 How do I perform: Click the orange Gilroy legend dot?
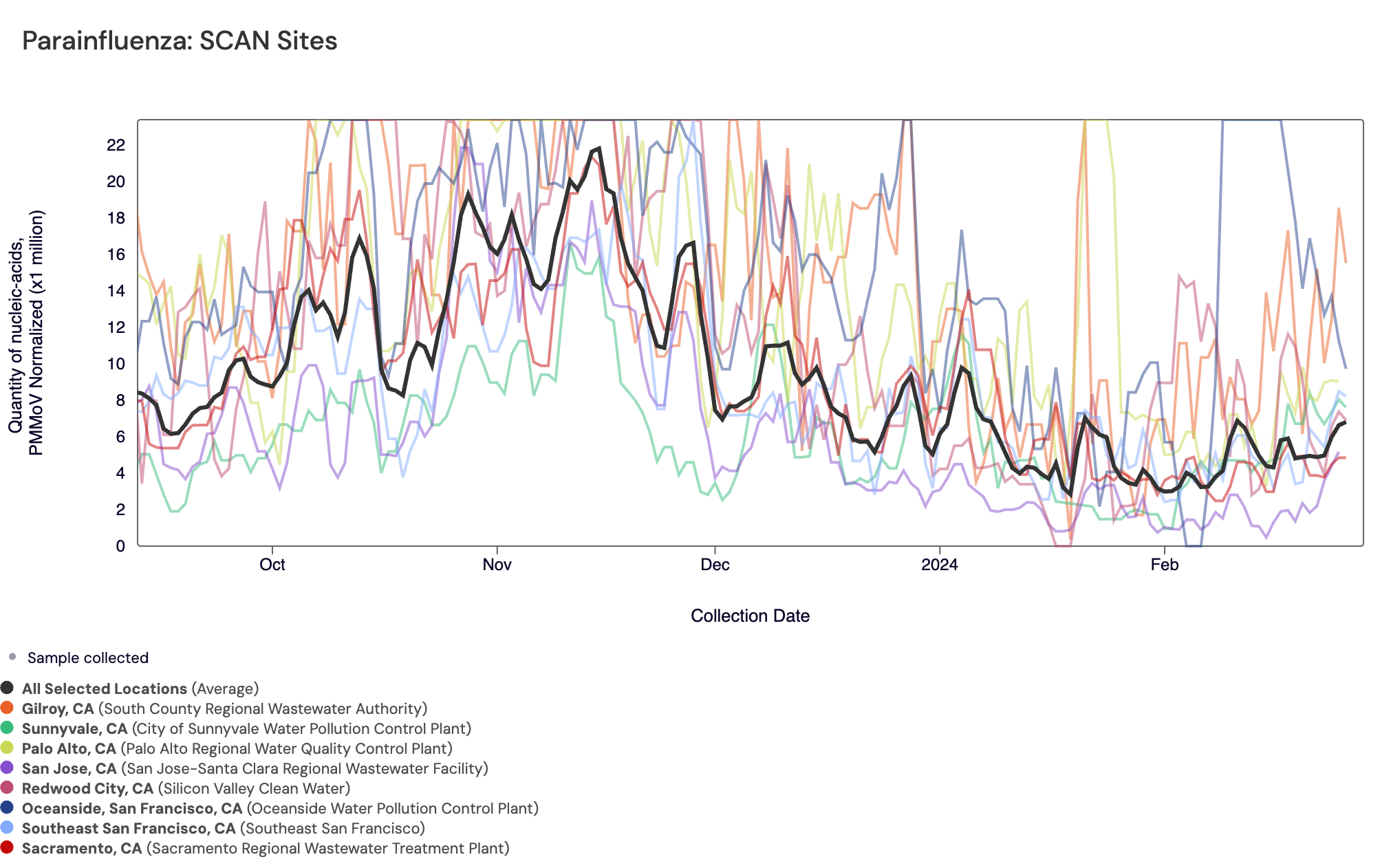7,708
